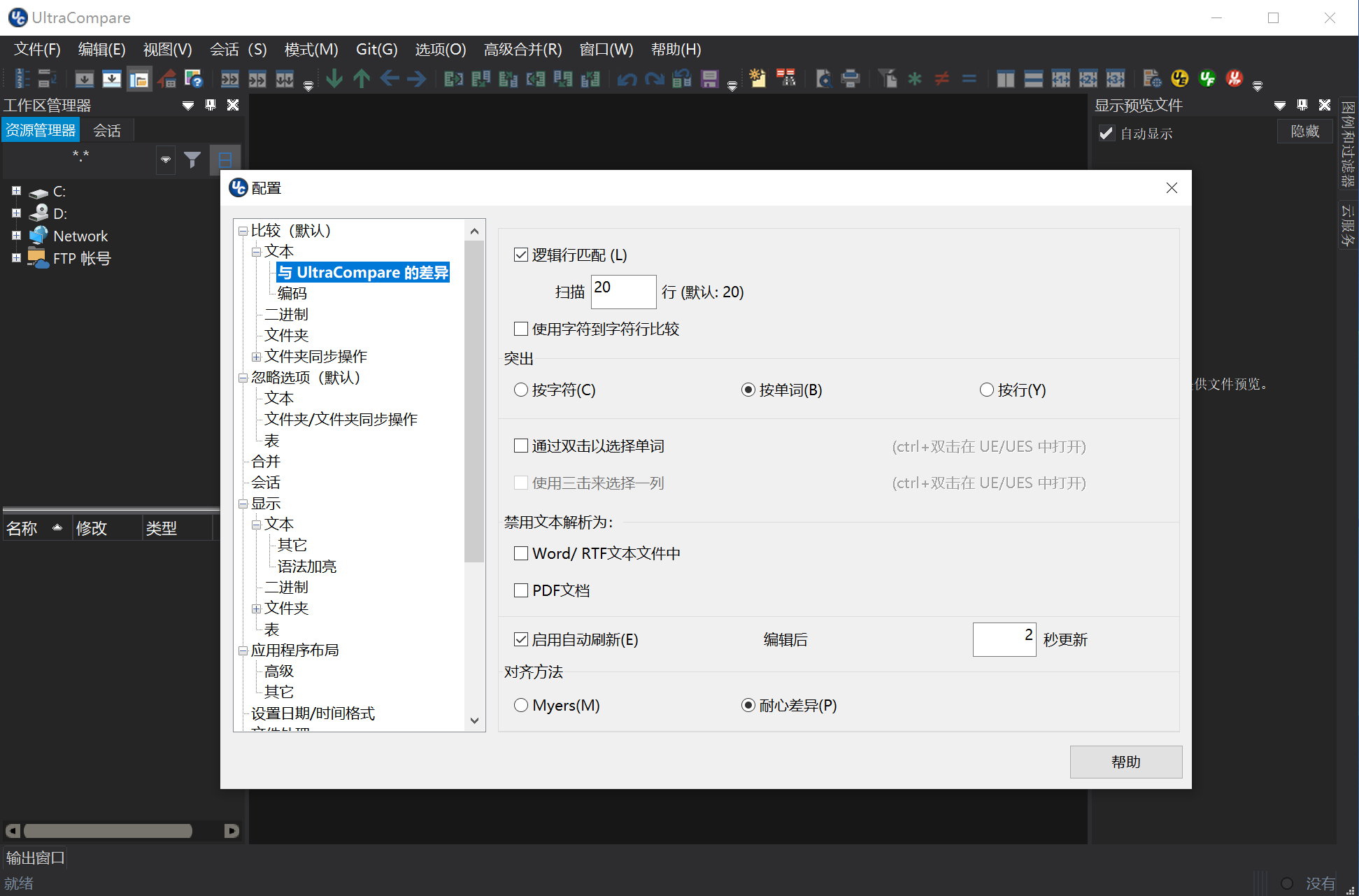Click the red not-equal differences icon
1359x896 pixels.
point(941,78)
